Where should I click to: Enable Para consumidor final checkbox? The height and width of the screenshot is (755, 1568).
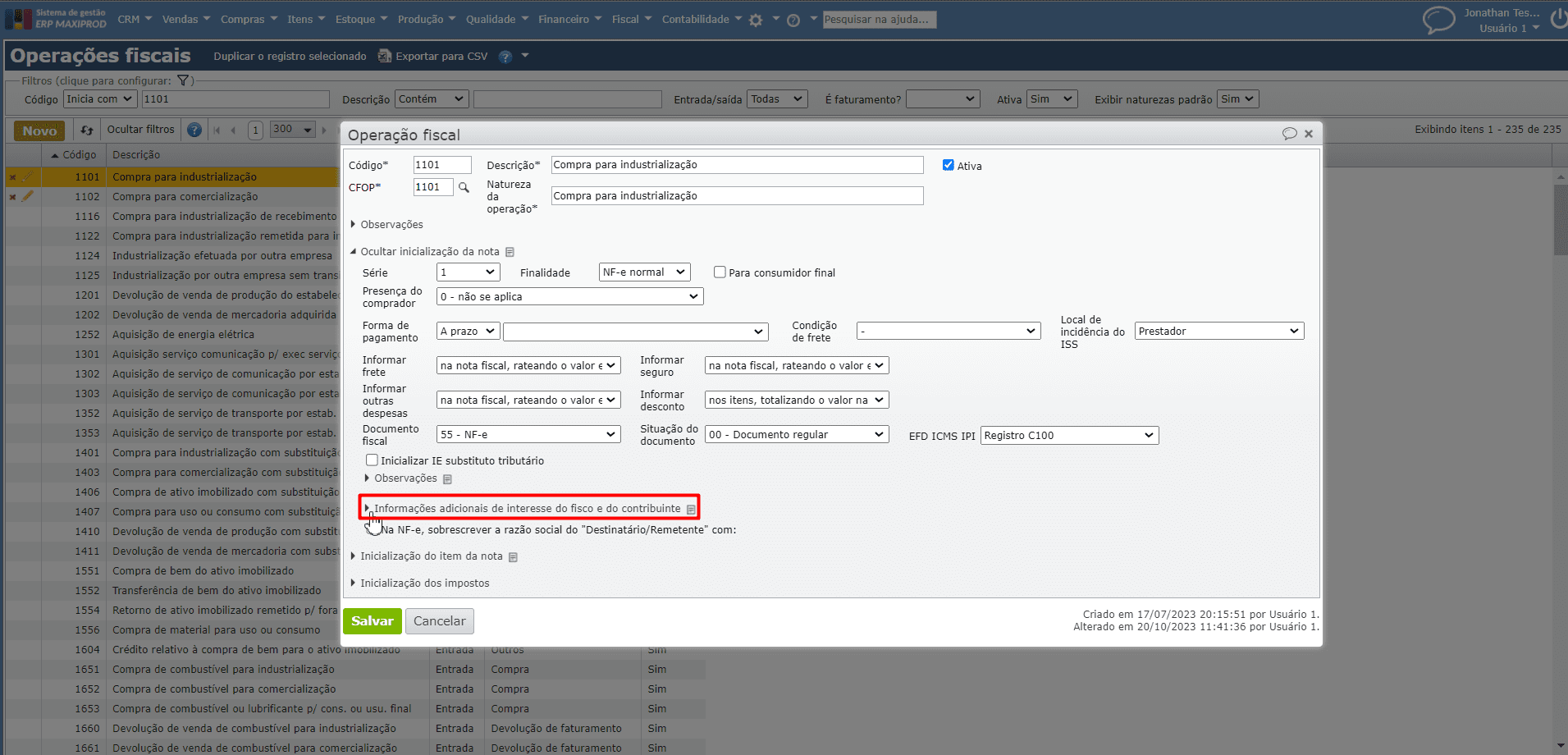tap(720, 272)
